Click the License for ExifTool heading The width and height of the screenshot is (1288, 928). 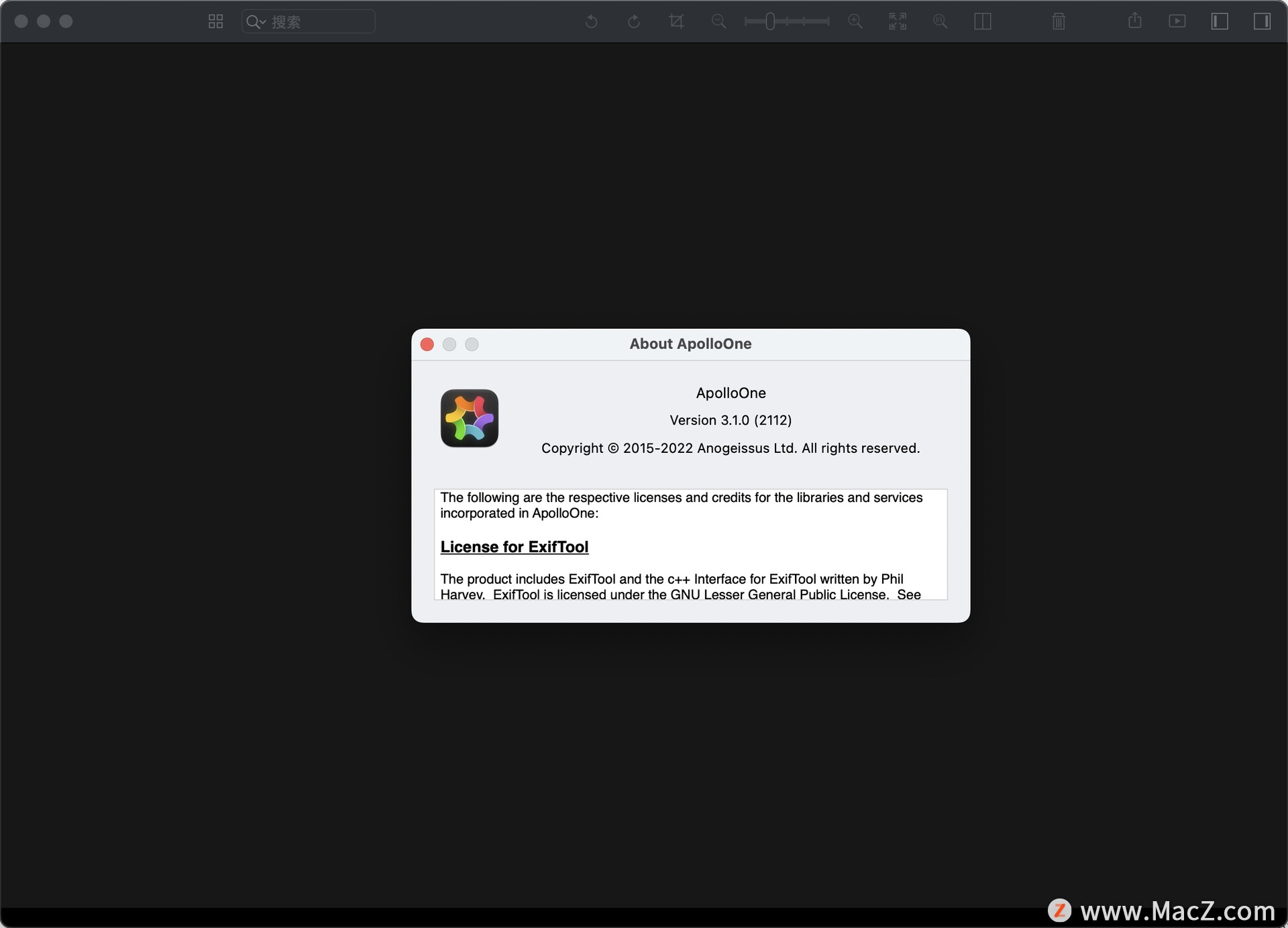tap(515, 547)
